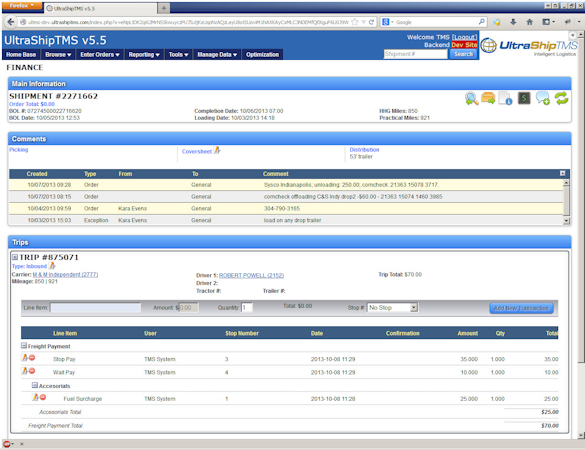
Task: Collapse the Accesorials group
Action: (x=35, y=385)
